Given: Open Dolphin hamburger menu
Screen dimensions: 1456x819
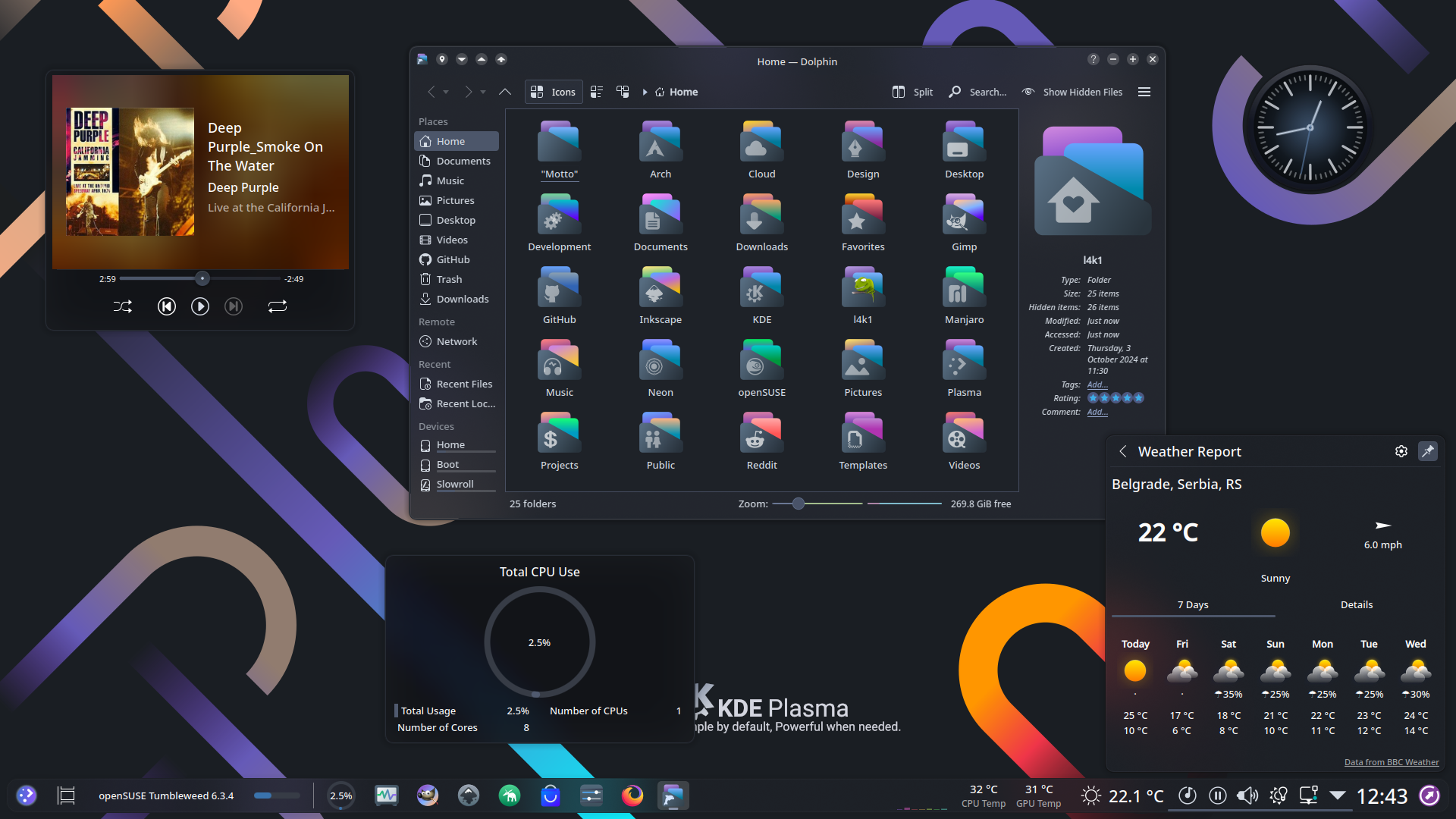Looking at the screenshot, I should tap(1144, 92).
